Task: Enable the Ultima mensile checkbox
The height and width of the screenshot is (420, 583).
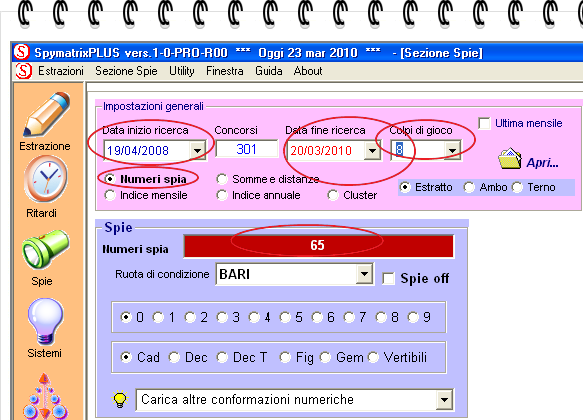Action: (x=484, y=123)
